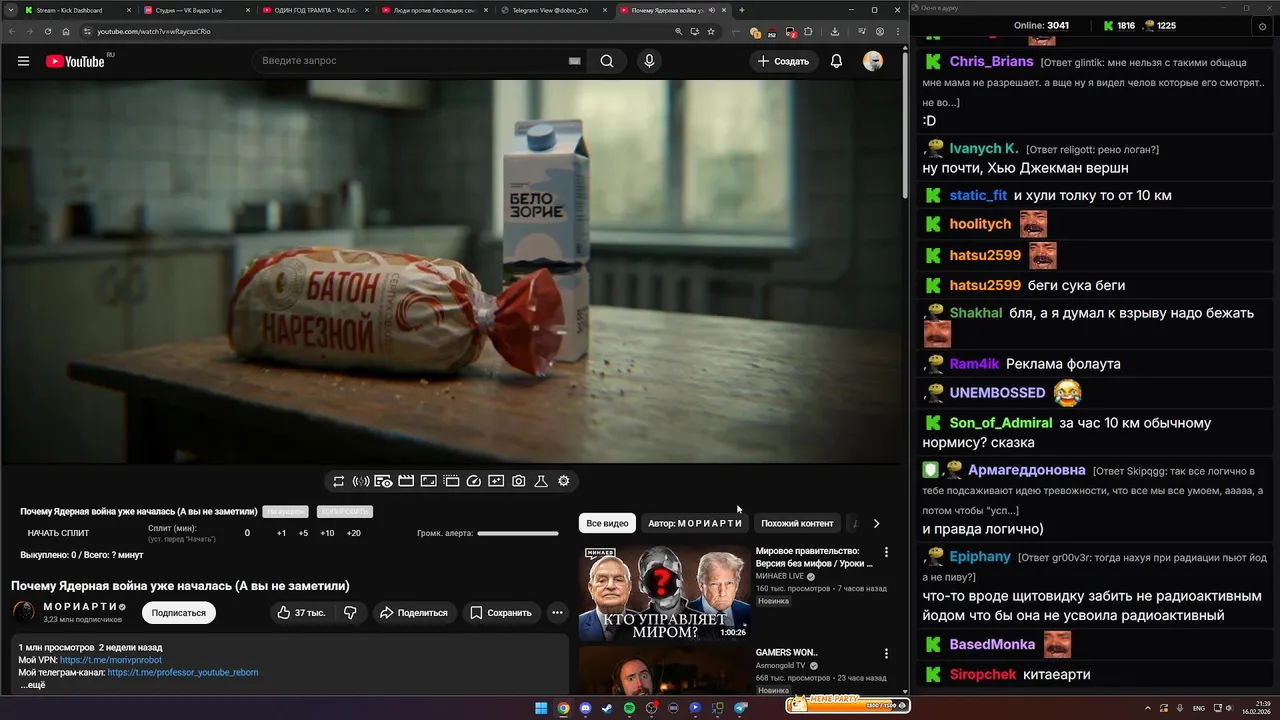
Task: Click the search magnifier button
Action: click(x=607, y=61)
